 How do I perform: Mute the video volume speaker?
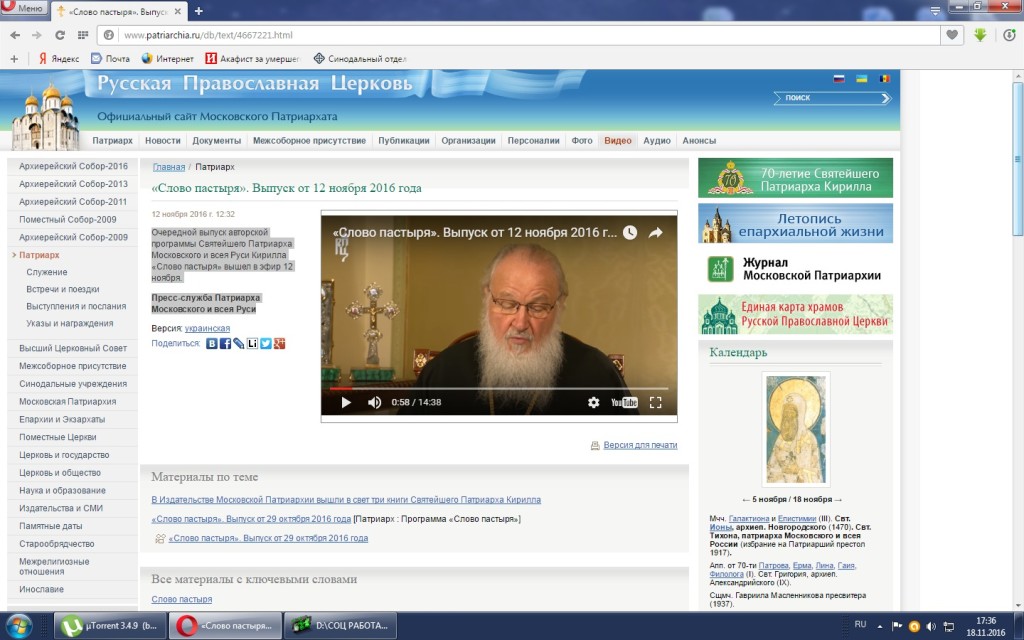[374, 402]
